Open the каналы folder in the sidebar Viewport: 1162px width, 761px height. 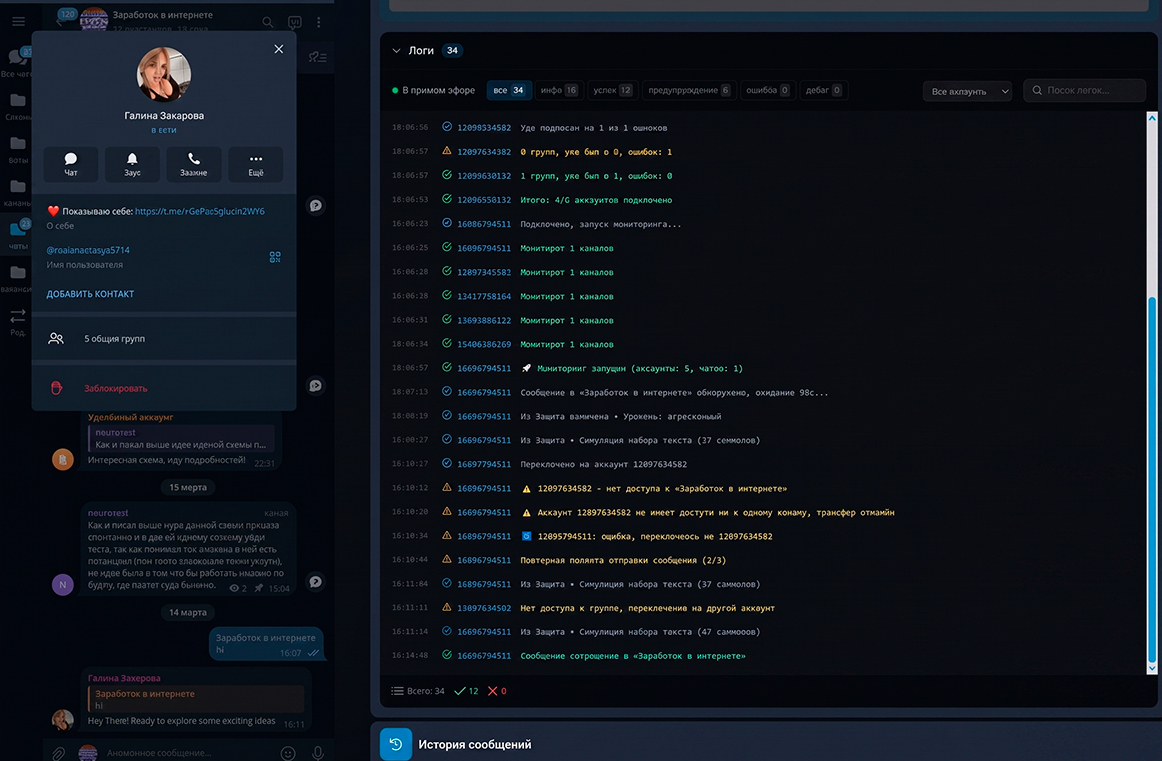coord(18,191)
